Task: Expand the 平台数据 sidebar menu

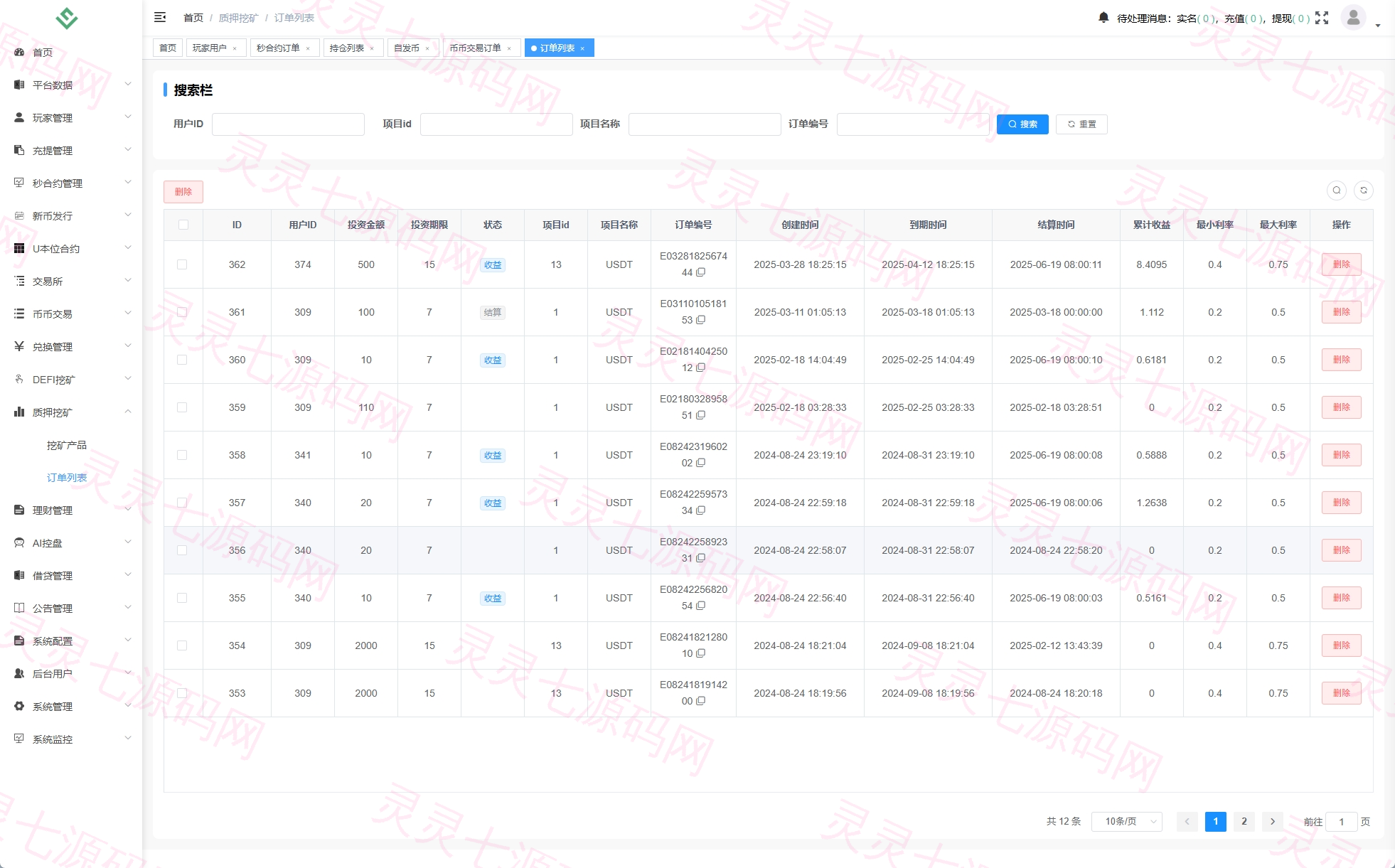Action: tap(71, 85)
